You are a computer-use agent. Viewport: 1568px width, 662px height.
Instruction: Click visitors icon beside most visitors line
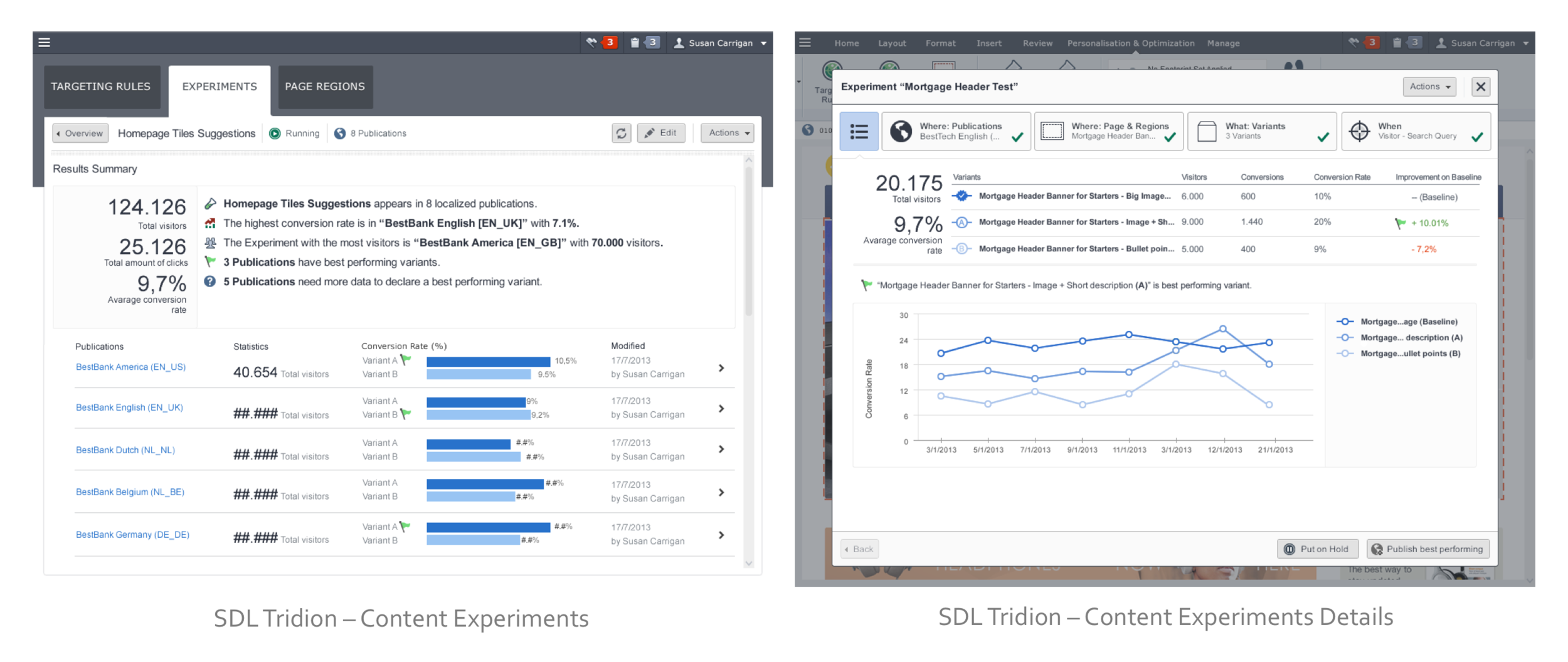click(210, 243)
